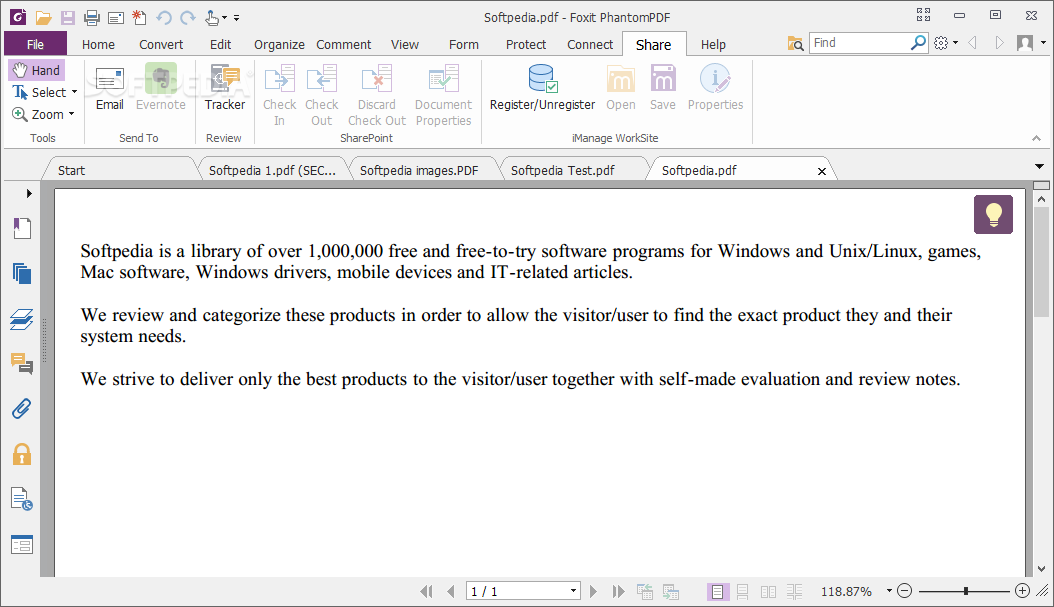Image resolution: width=1054 pixels, height=607 pixels.
Task: Click the Undo arrow in quick access toolbar
Action: pos(163,17)
